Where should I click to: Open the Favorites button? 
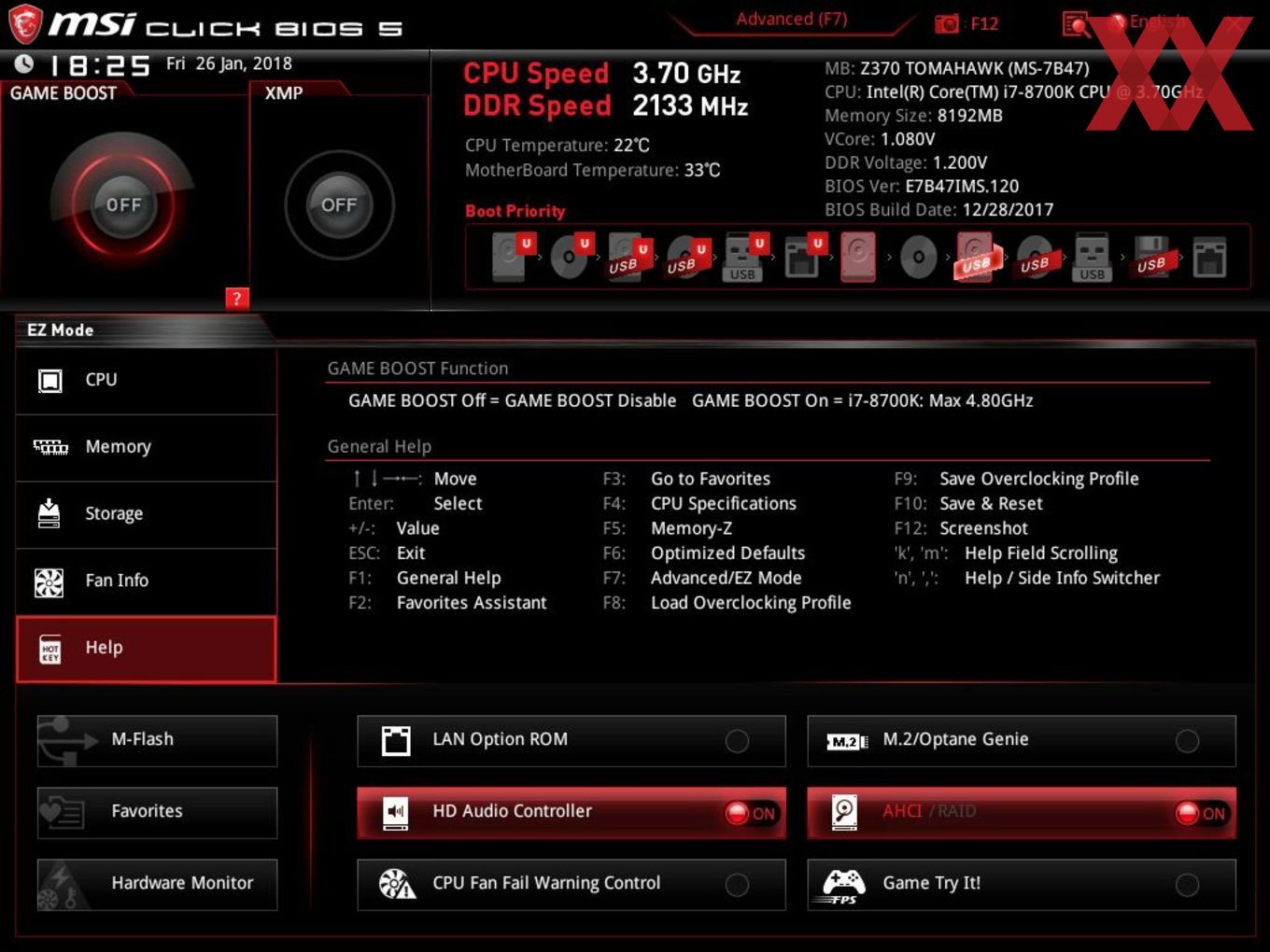click(x=157, y=813)
